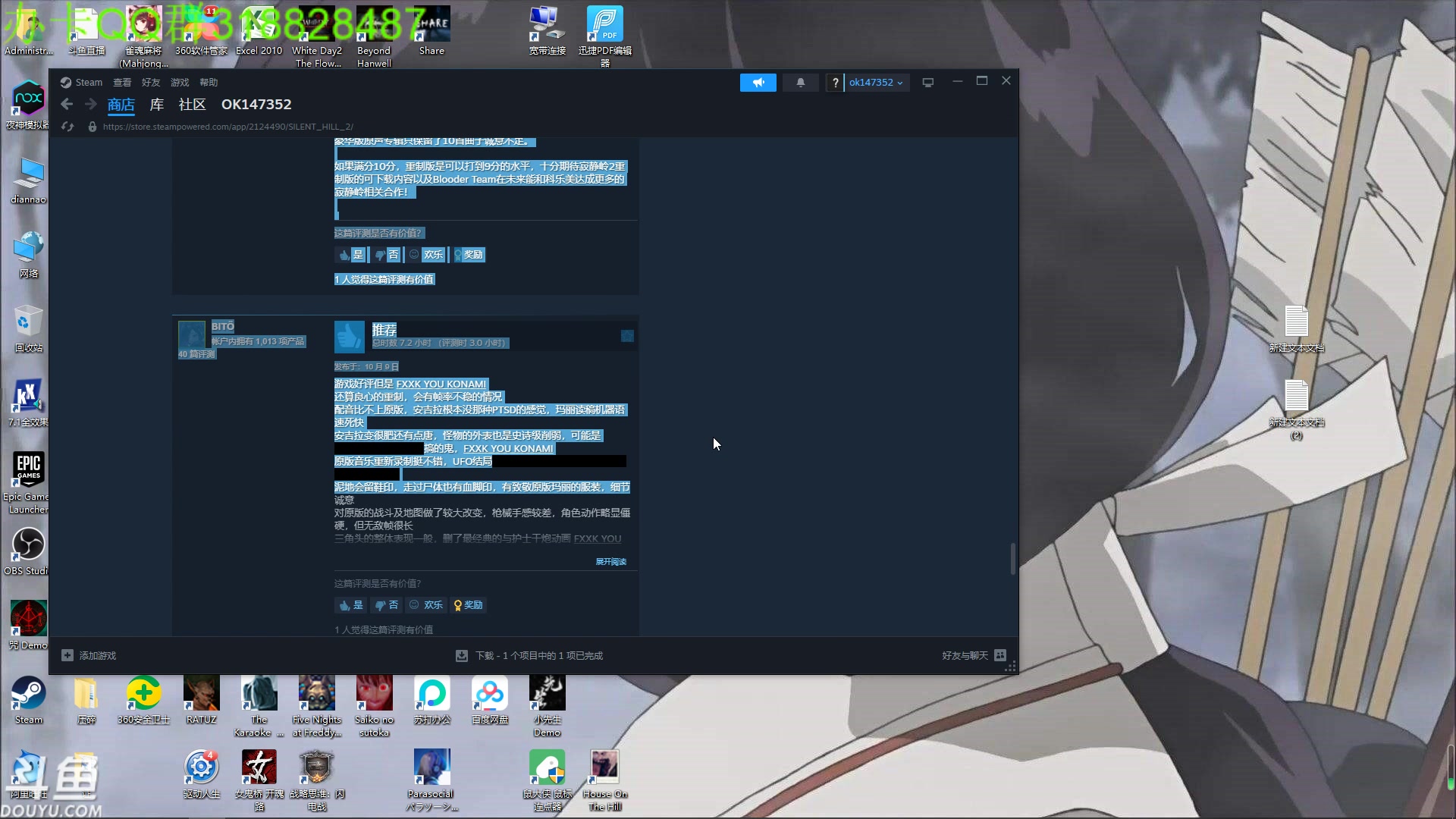Screen dimensions: 1456x819
Task: Open The Karaoke desktop shortcut
Action: coord(259,707)
